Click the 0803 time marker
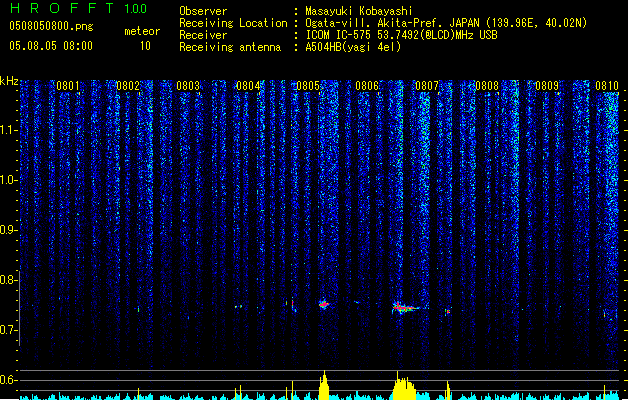The image size is (629, 400). pos(188,86)
